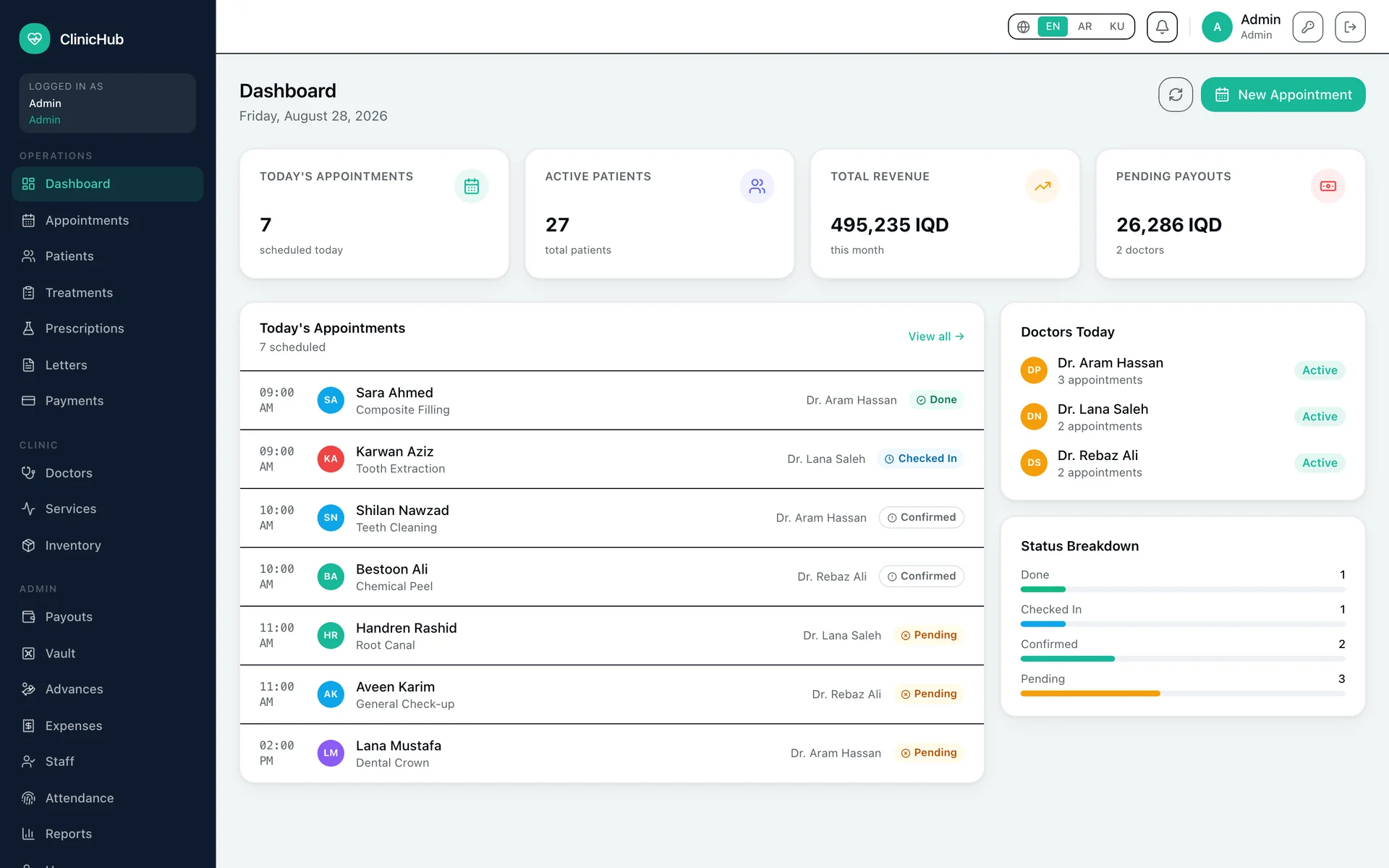This screenshot has width=1389, height=868.
Task: Refresh the dashboard with the reload icon
Action: pos(1176,95)
